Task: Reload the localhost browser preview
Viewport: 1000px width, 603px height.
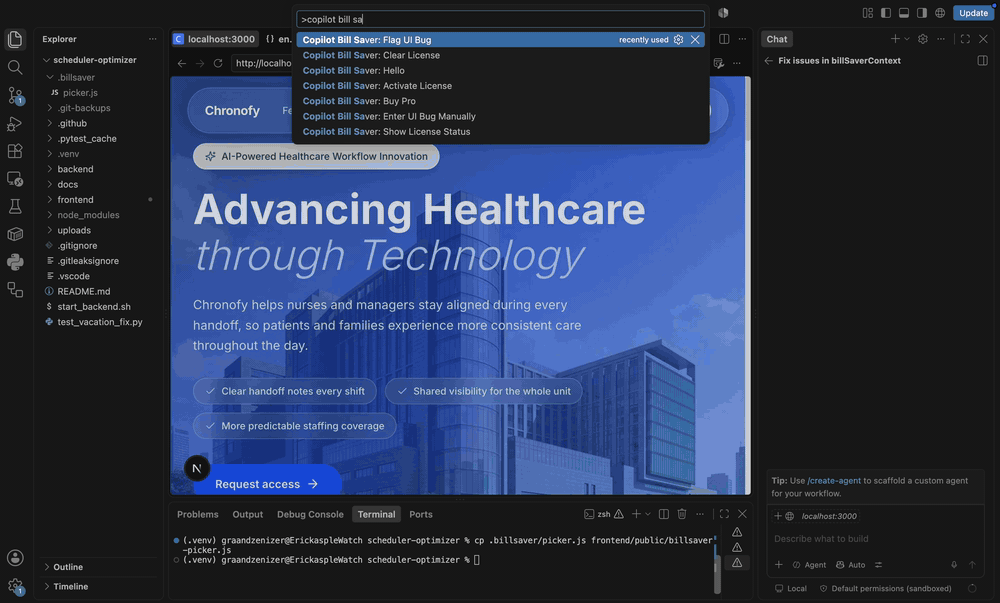Action: click(x=218, y=63)
